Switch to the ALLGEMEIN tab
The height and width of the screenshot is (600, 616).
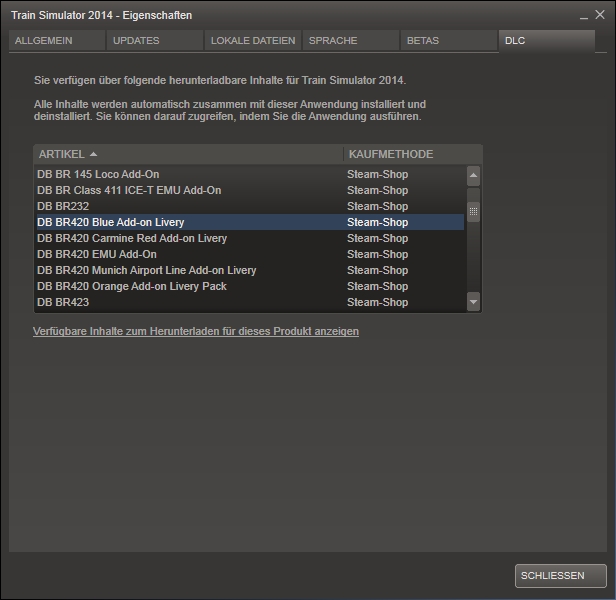pos(57,40)
